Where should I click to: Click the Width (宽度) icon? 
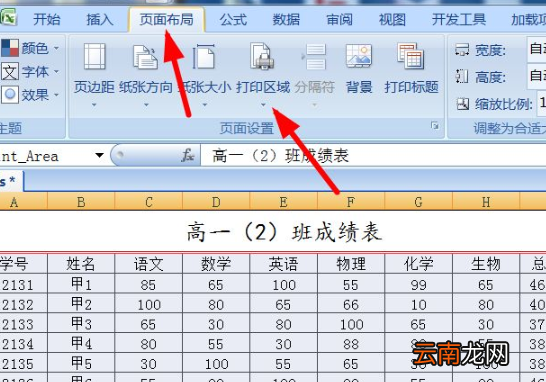(462, 50)
